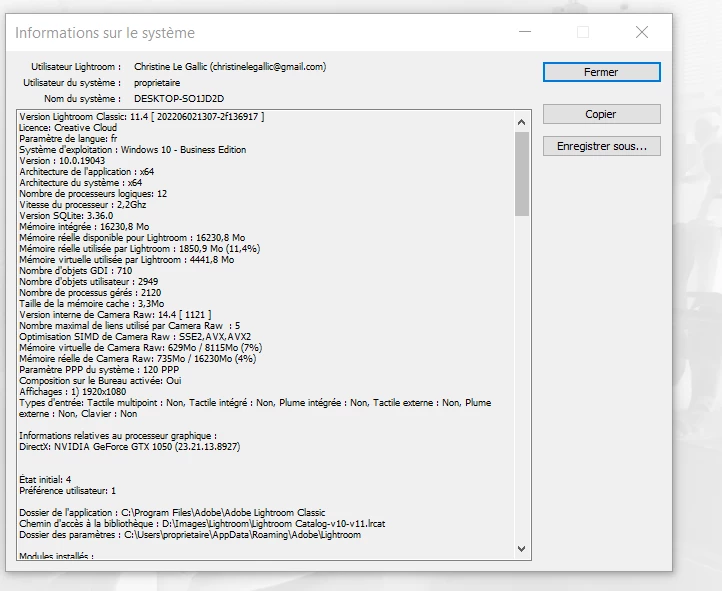
Task: Click the 'Version : 10.0.19043' line
Action: (62, 161)
